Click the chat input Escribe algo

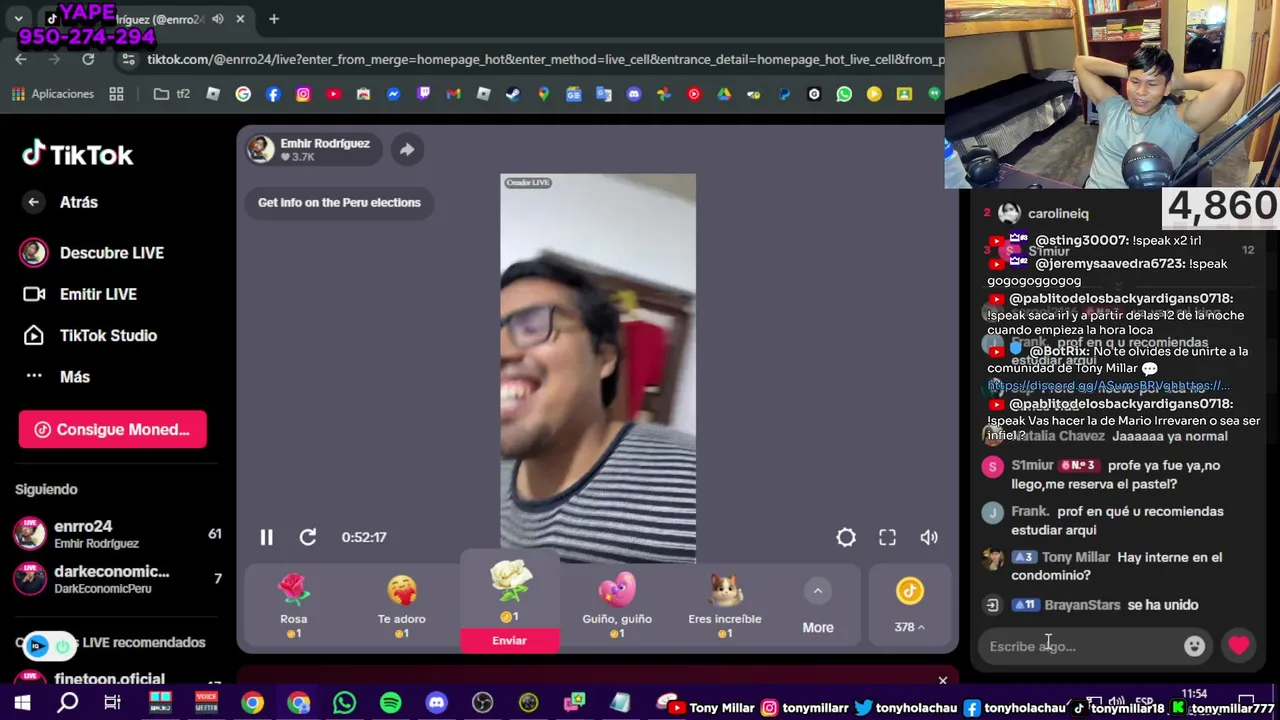(x=1080, y=646)
